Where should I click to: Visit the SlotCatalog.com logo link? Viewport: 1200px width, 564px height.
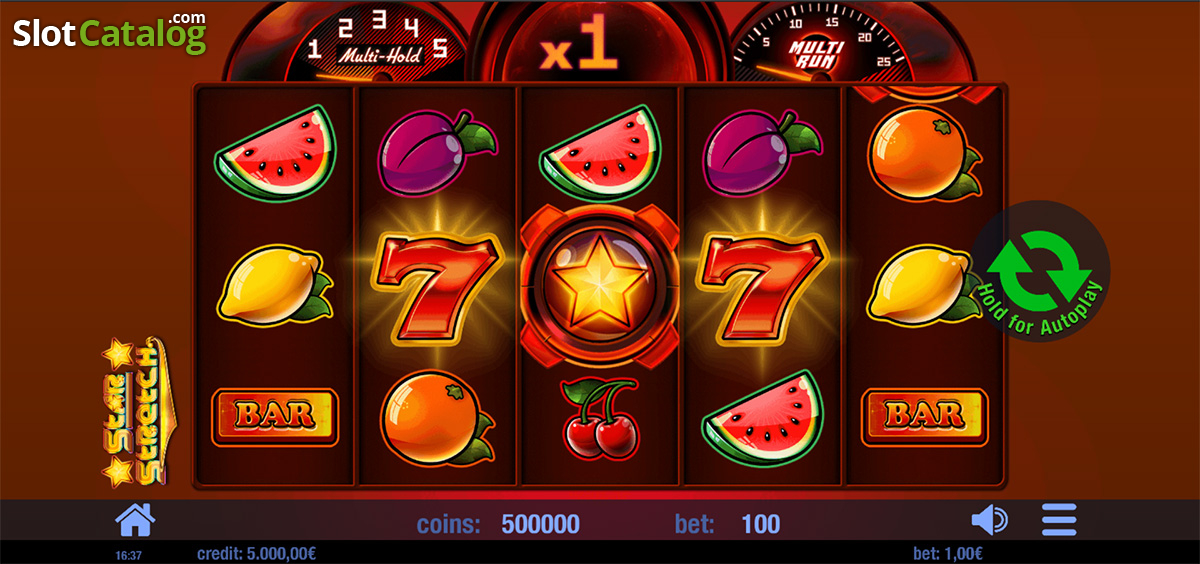click(x=110, y=32)
